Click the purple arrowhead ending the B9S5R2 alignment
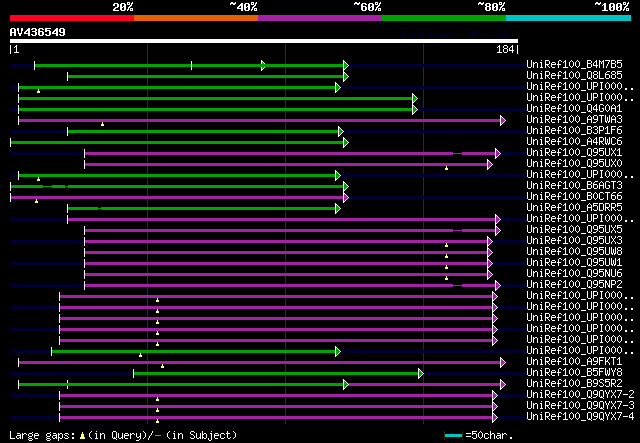This screenshot has width=640, height=443. click(x=503, y=385)
